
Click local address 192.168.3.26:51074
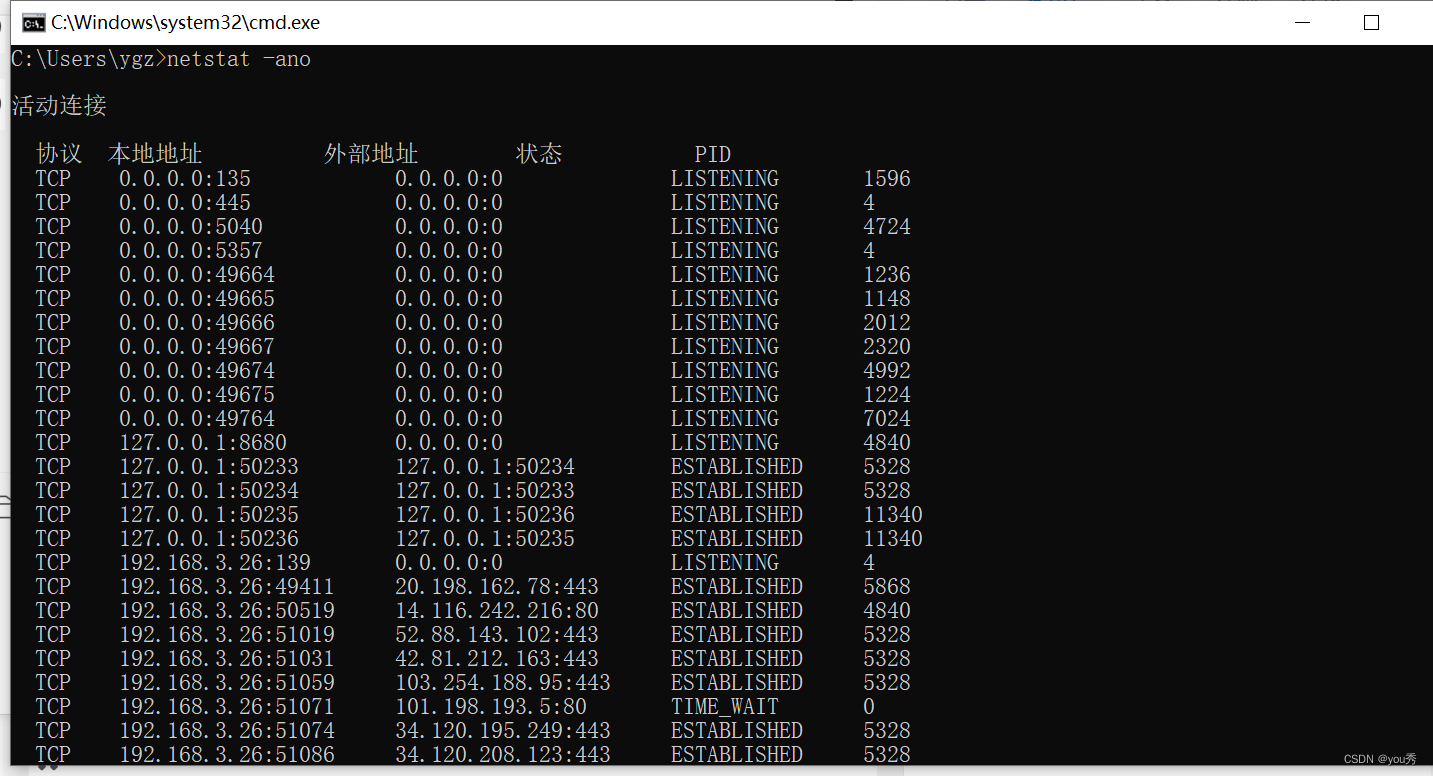tap(227, 731)
